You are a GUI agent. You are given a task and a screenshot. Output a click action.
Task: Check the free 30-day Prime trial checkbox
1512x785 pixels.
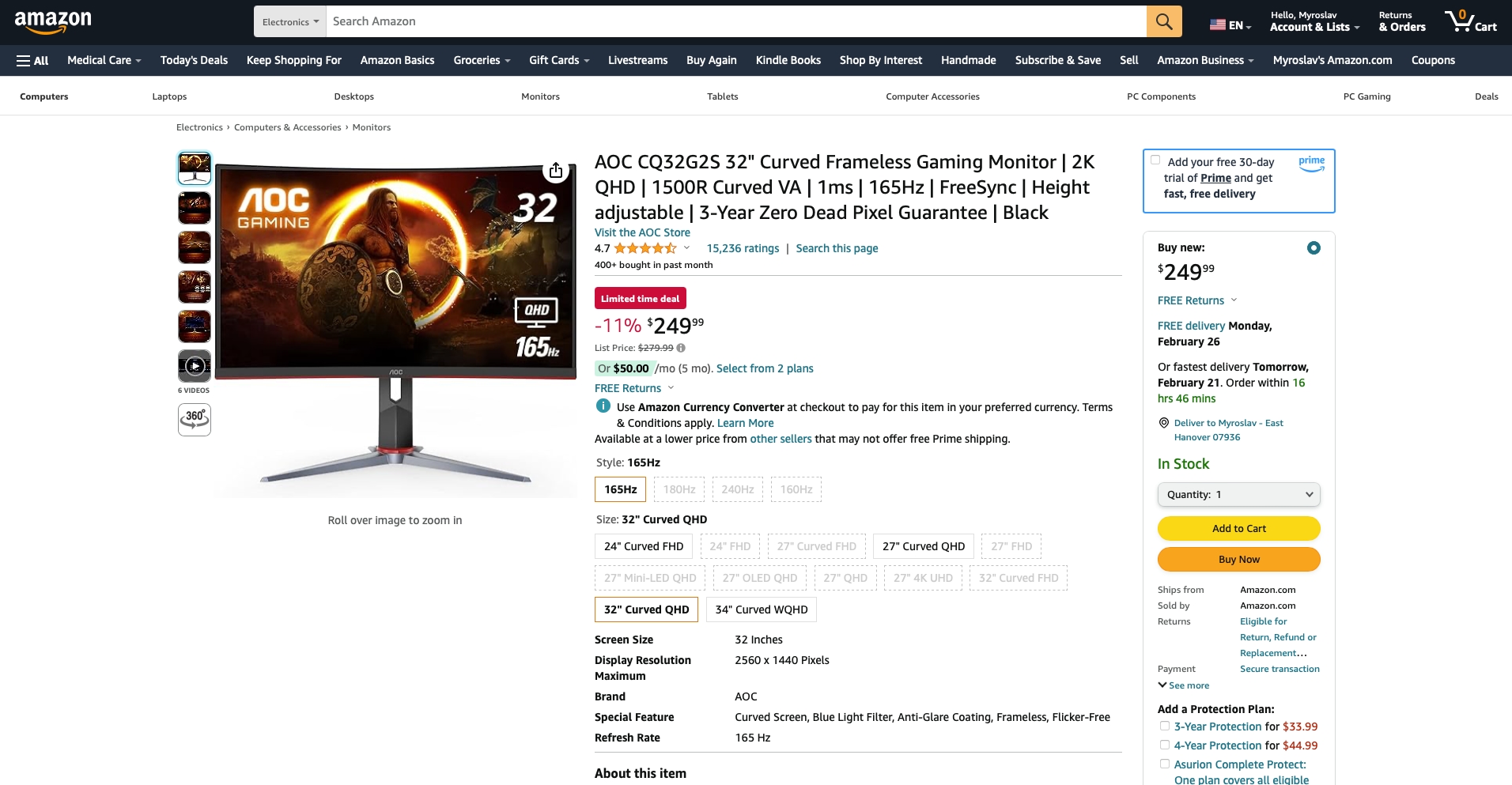tap(1155, 160)
